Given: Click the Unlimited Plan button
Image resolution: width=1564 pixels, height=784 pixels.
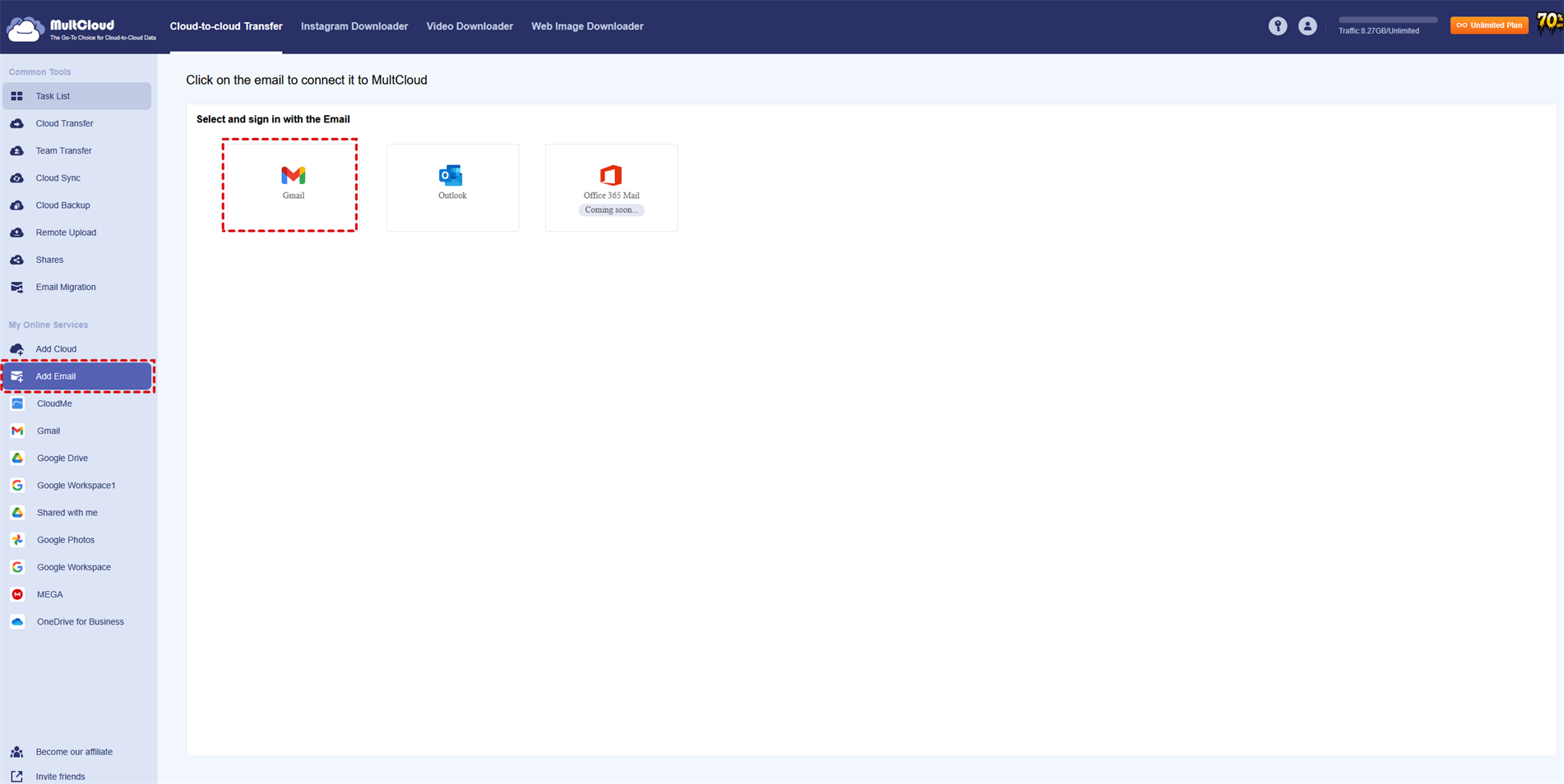Looking at the screenshot, I should pyautogui.click(x=1489, y=25).
